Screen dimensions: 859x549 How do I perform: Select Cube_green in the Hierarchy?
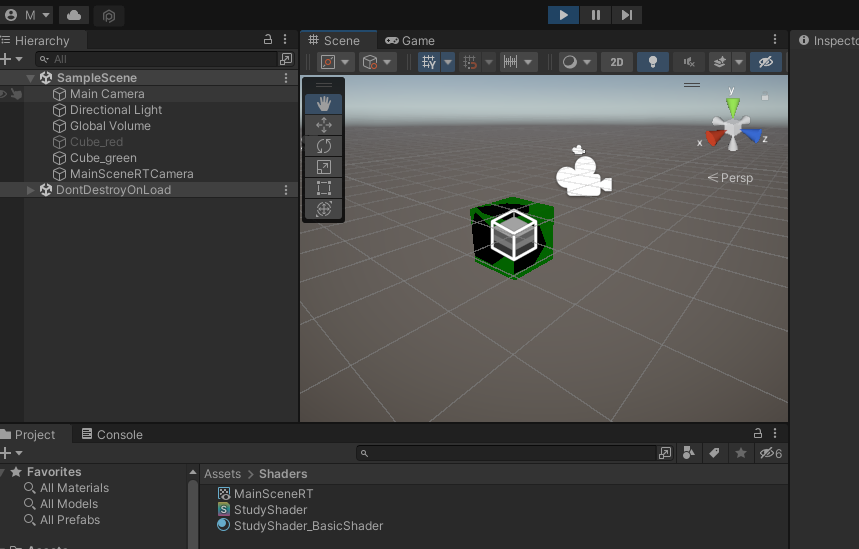103,158
